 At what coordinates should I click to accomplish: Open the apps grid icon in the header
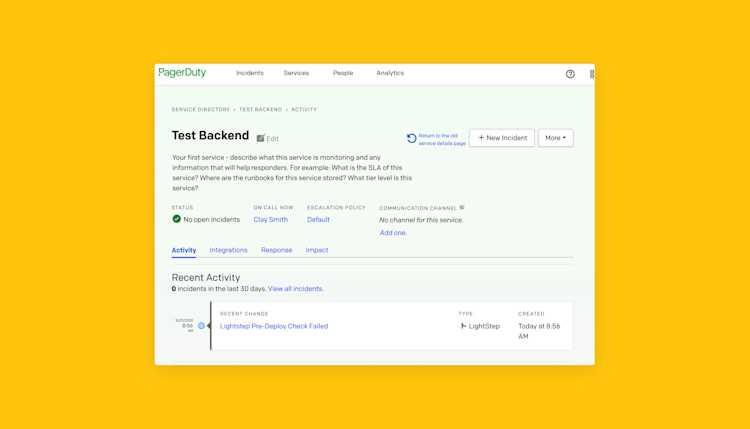click(592, 74)
